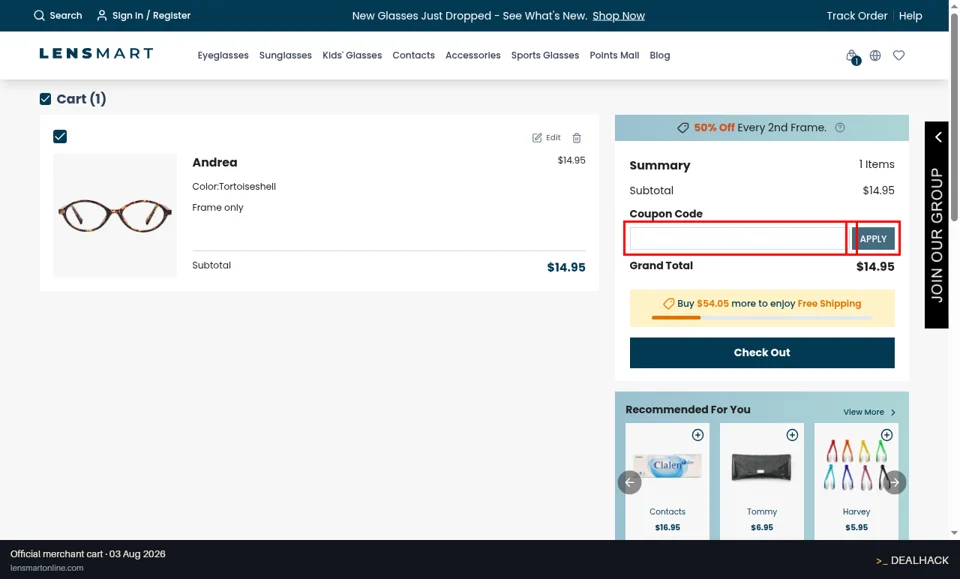
Task: Click the Search magnifier icon
Action: [39, 15]
